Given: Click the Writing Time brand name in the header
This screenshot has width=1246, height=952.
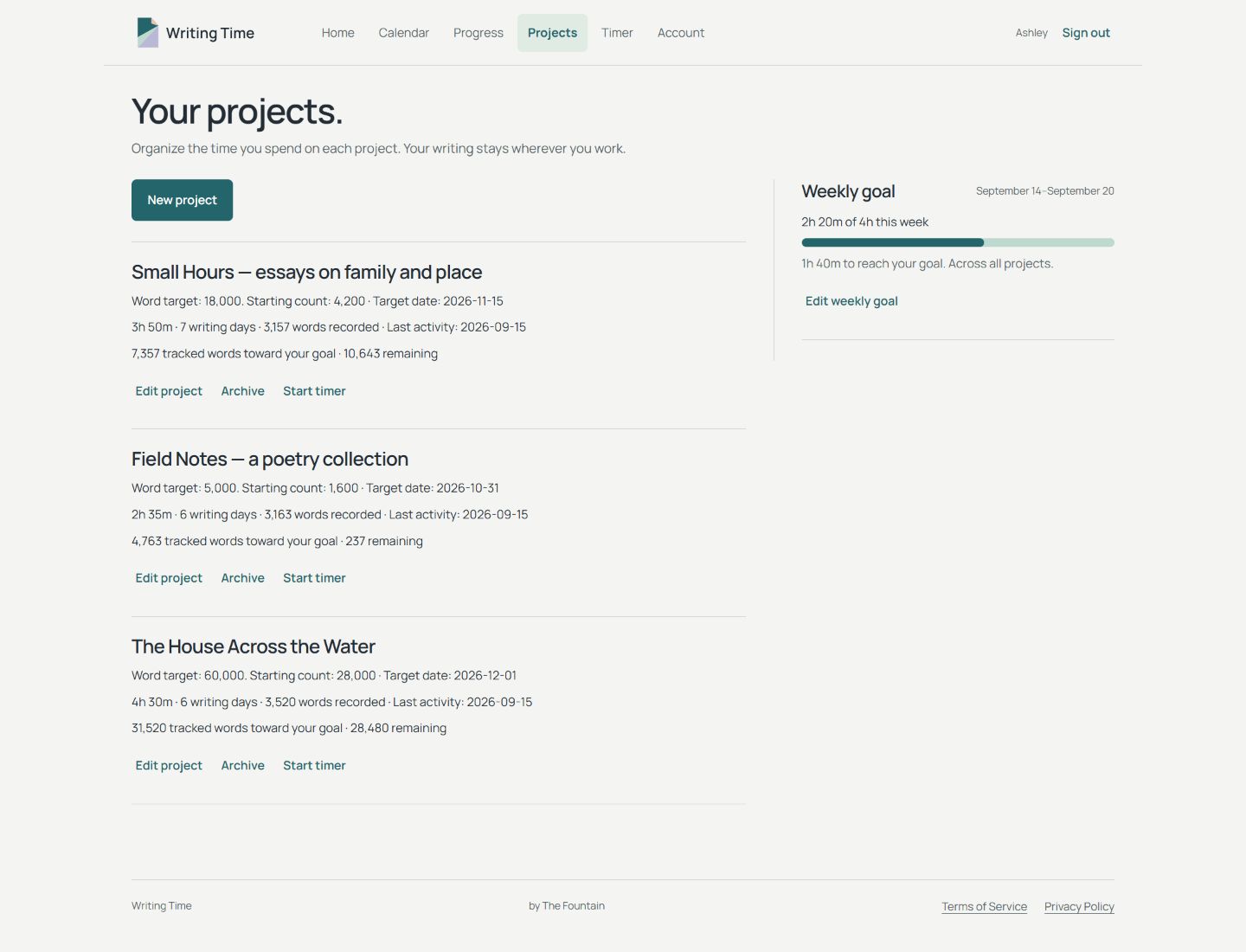Looking at the screenshot, I should (x=210, y=33).
